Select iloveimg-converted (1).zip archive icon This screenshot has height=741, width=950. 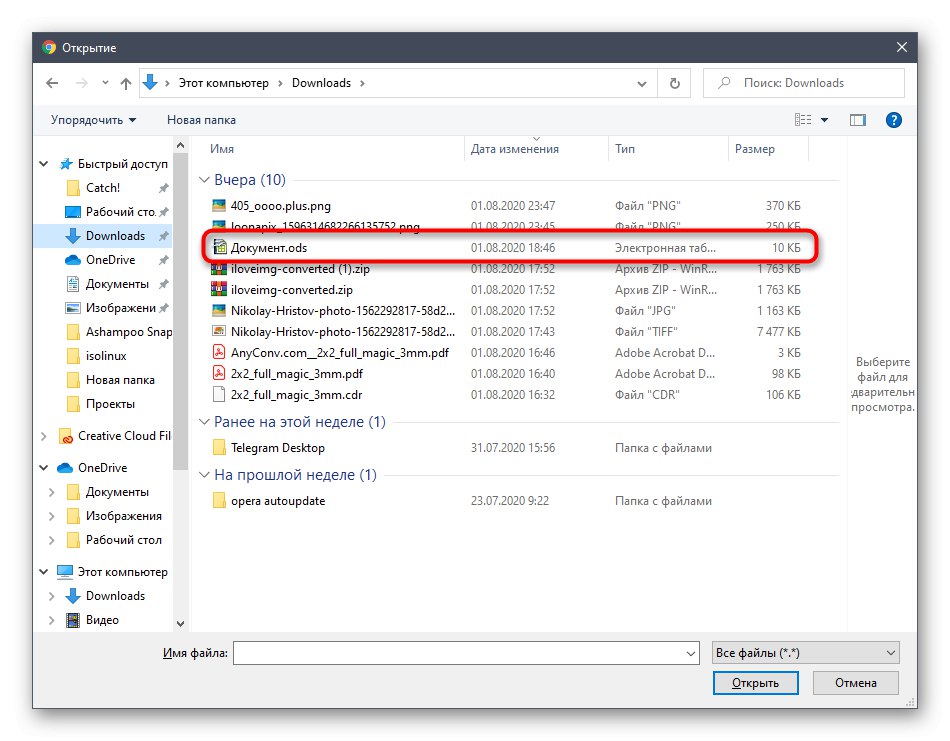(x=219, y=268)
